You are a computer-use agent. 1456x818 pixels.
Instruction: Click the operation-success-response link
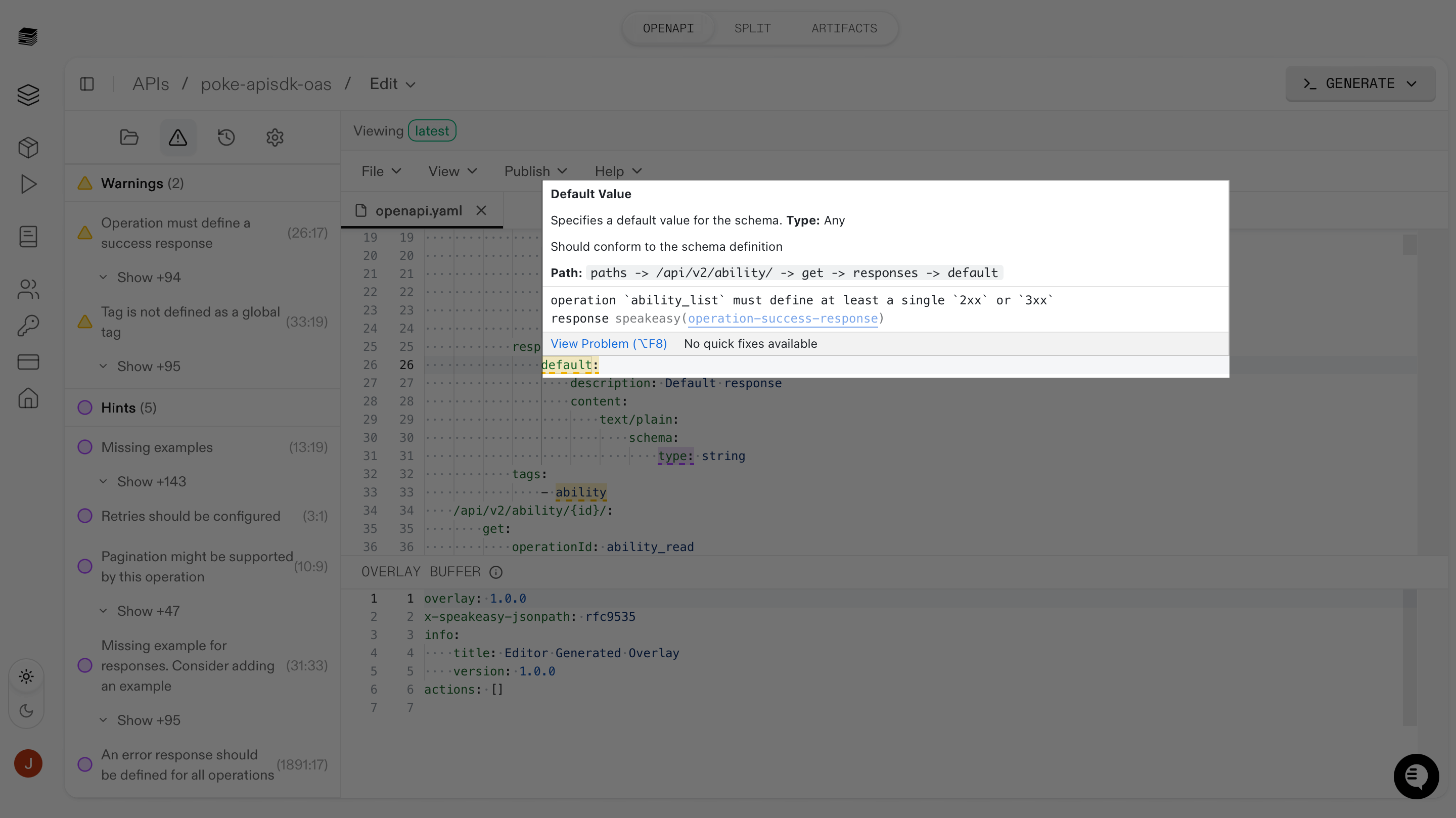tap(782, 319)
